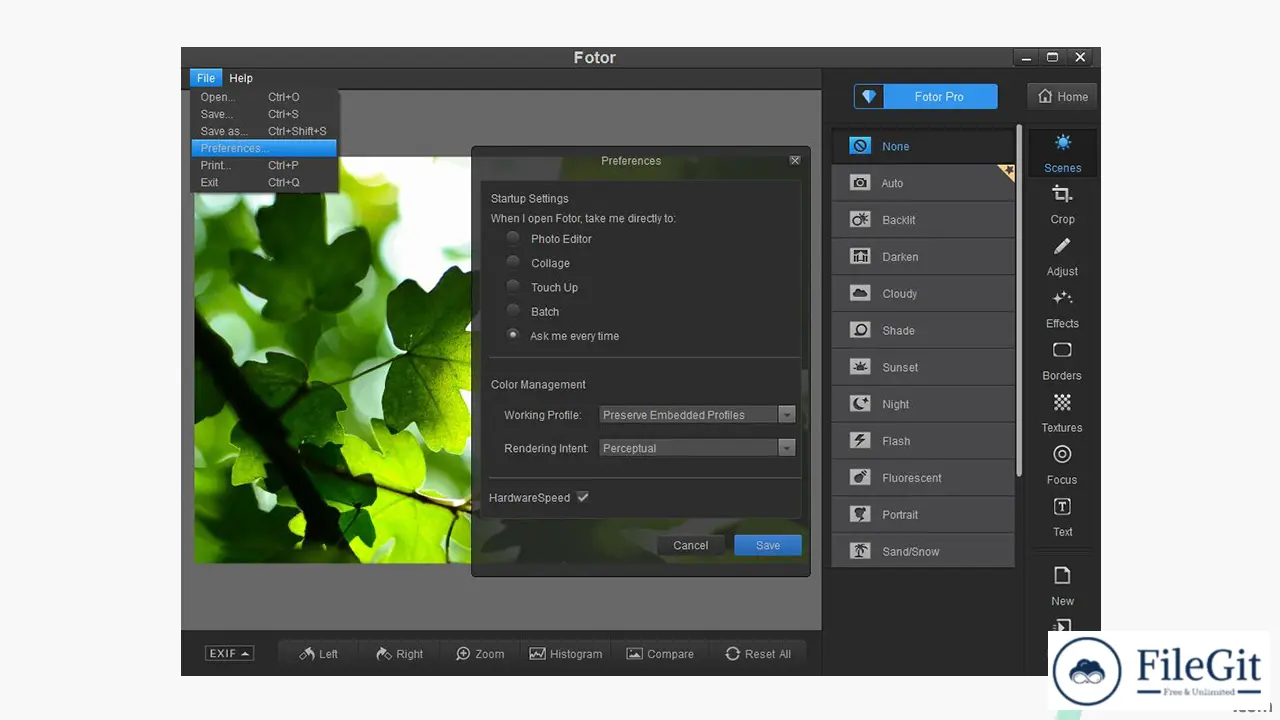Toggle the HardwareSpeed checkbox
The width and height of the screenshot is (1280, 720).
tap(583, 497)
